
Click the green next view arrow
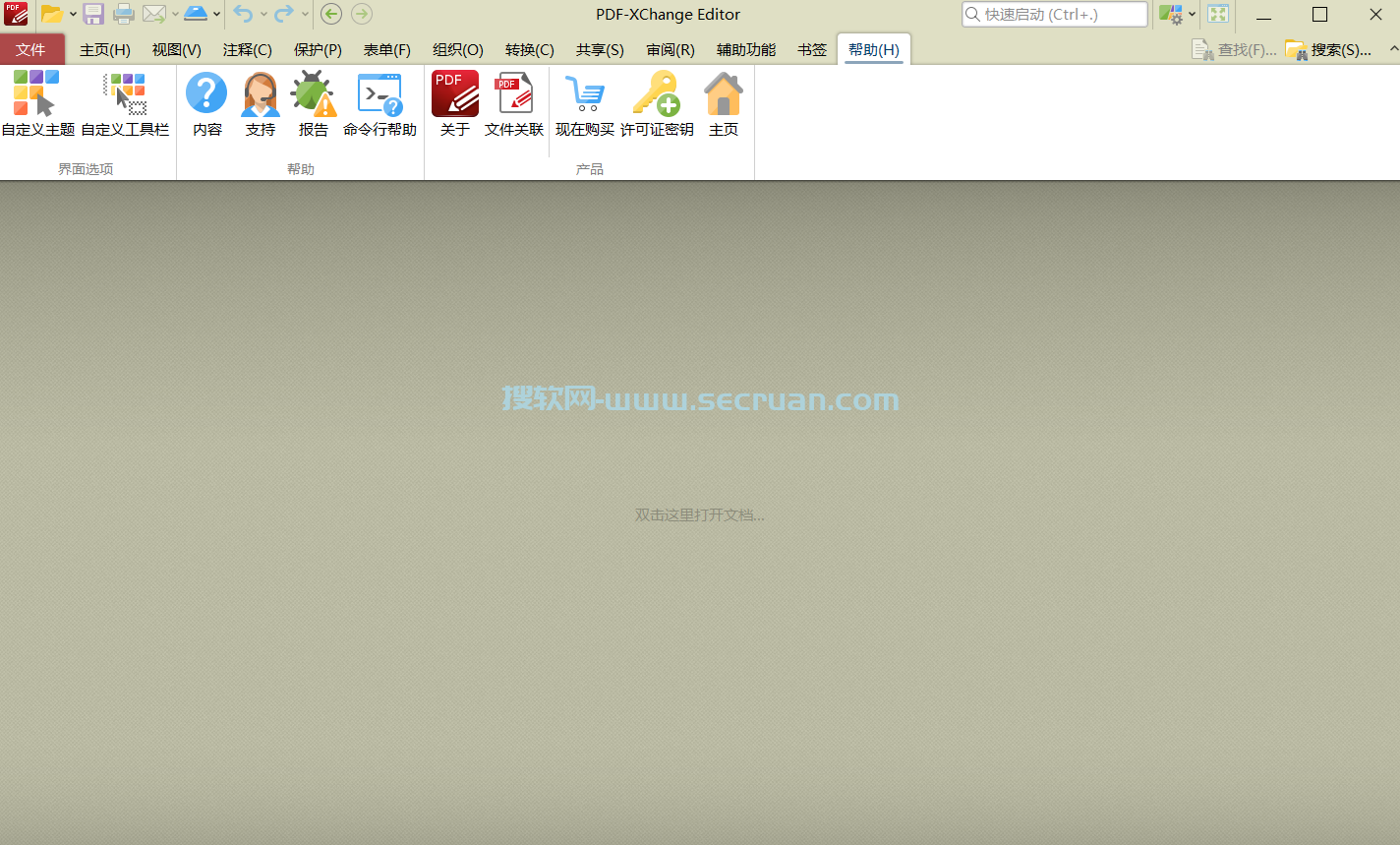pyautogui.click(x=362, y=14)
